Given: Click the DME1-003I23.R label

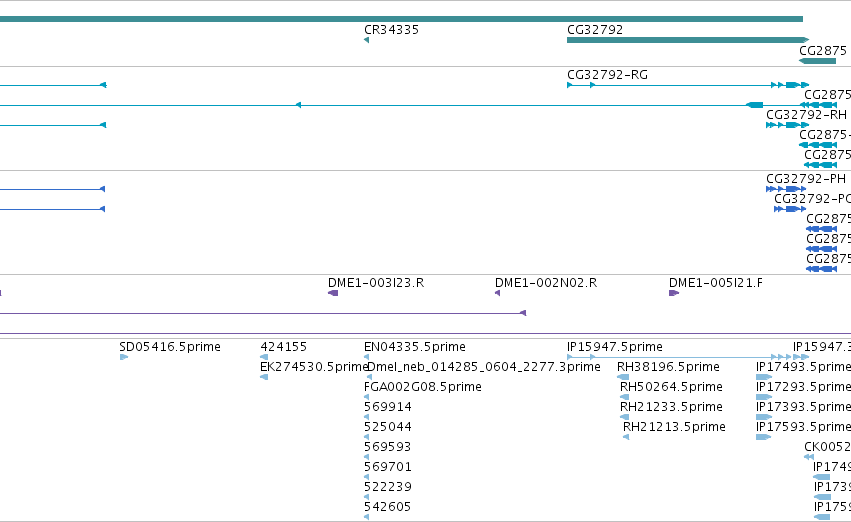Looking at the screenshot, I should point(376,283).
